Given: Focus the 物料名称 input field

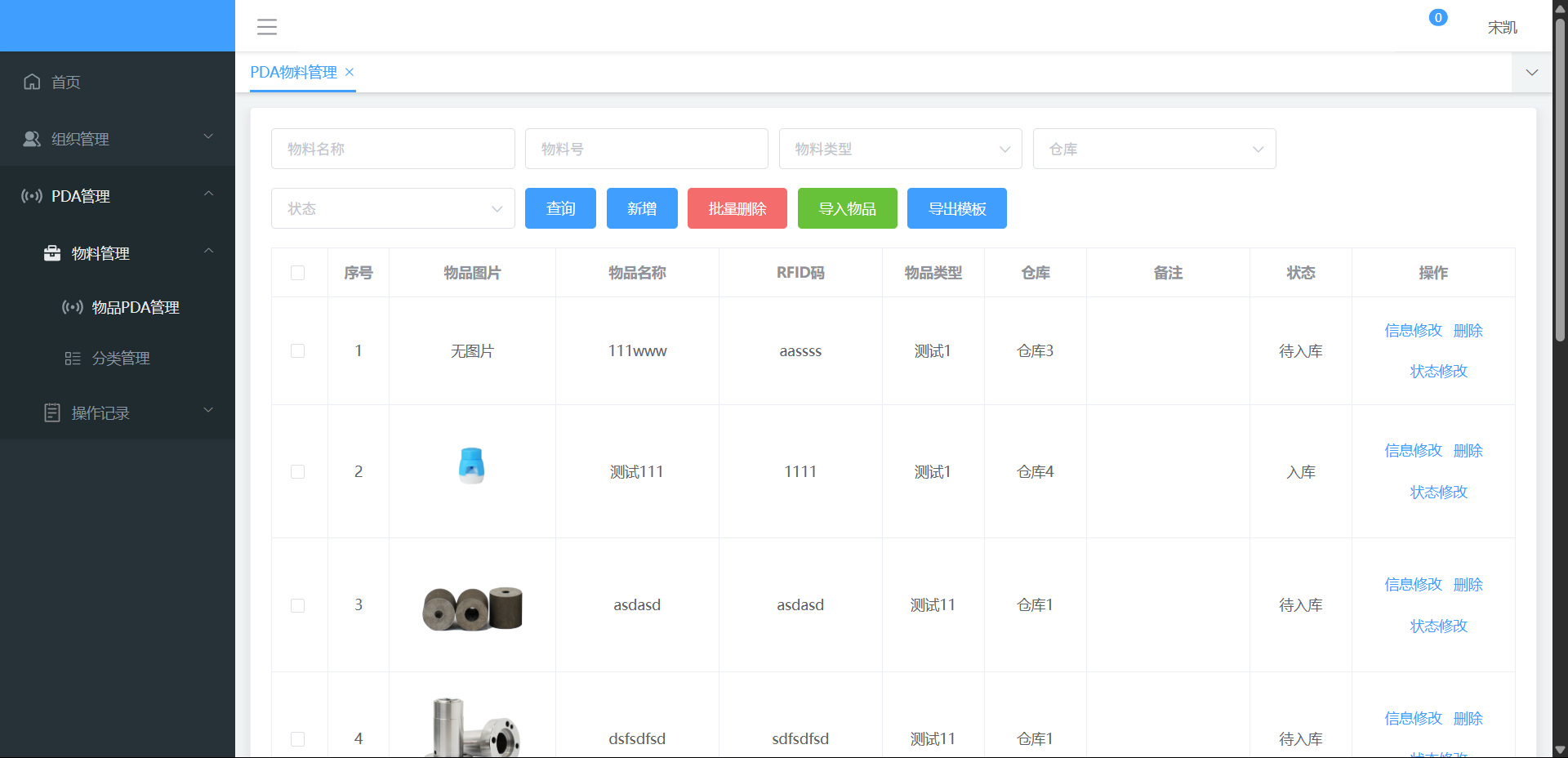Looking at the screenshot, I should tap(393, 149).
